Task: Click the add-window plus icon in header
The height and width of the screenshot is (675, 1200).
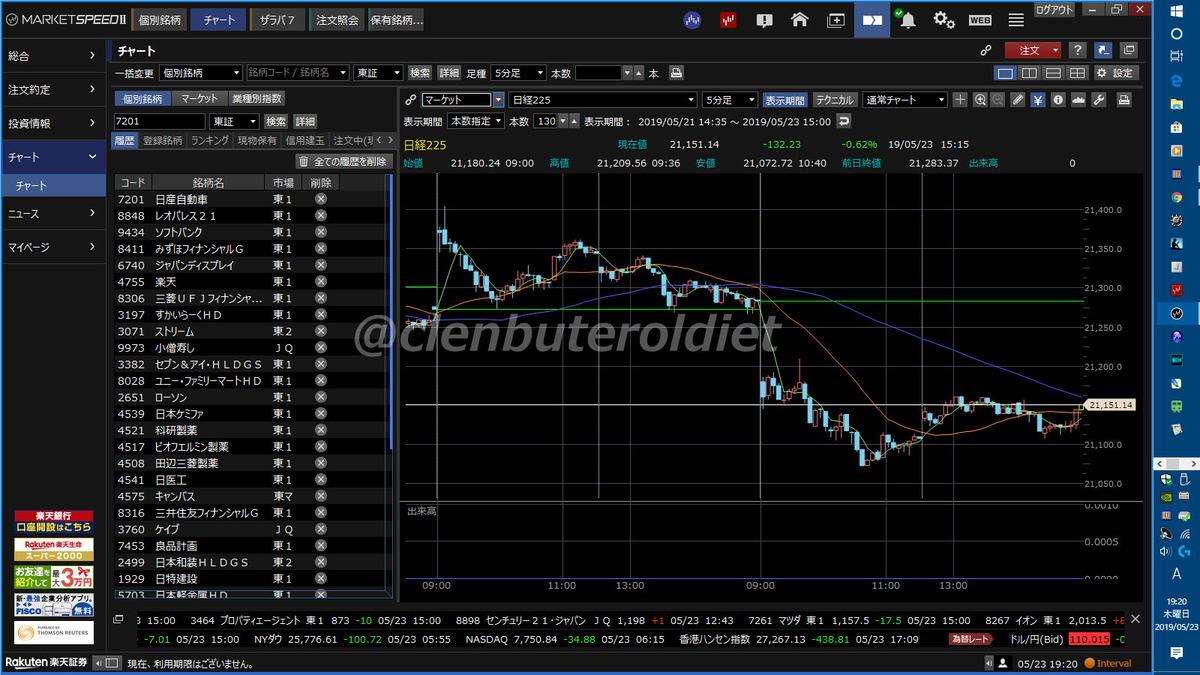Action: pos(836,19)
